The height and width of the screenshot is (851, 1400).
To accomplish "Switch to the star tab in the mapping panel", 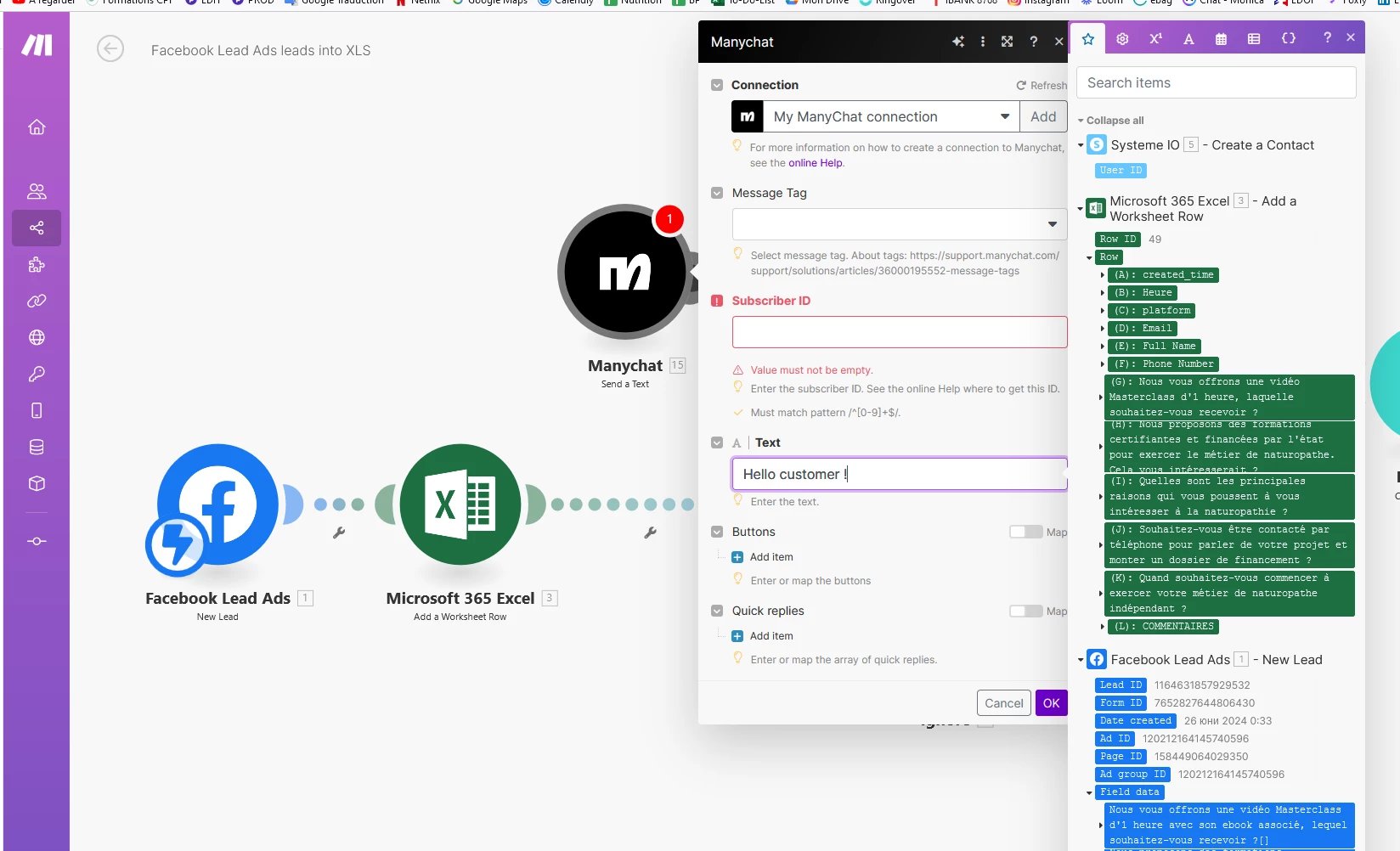I will click(1088, 39).
